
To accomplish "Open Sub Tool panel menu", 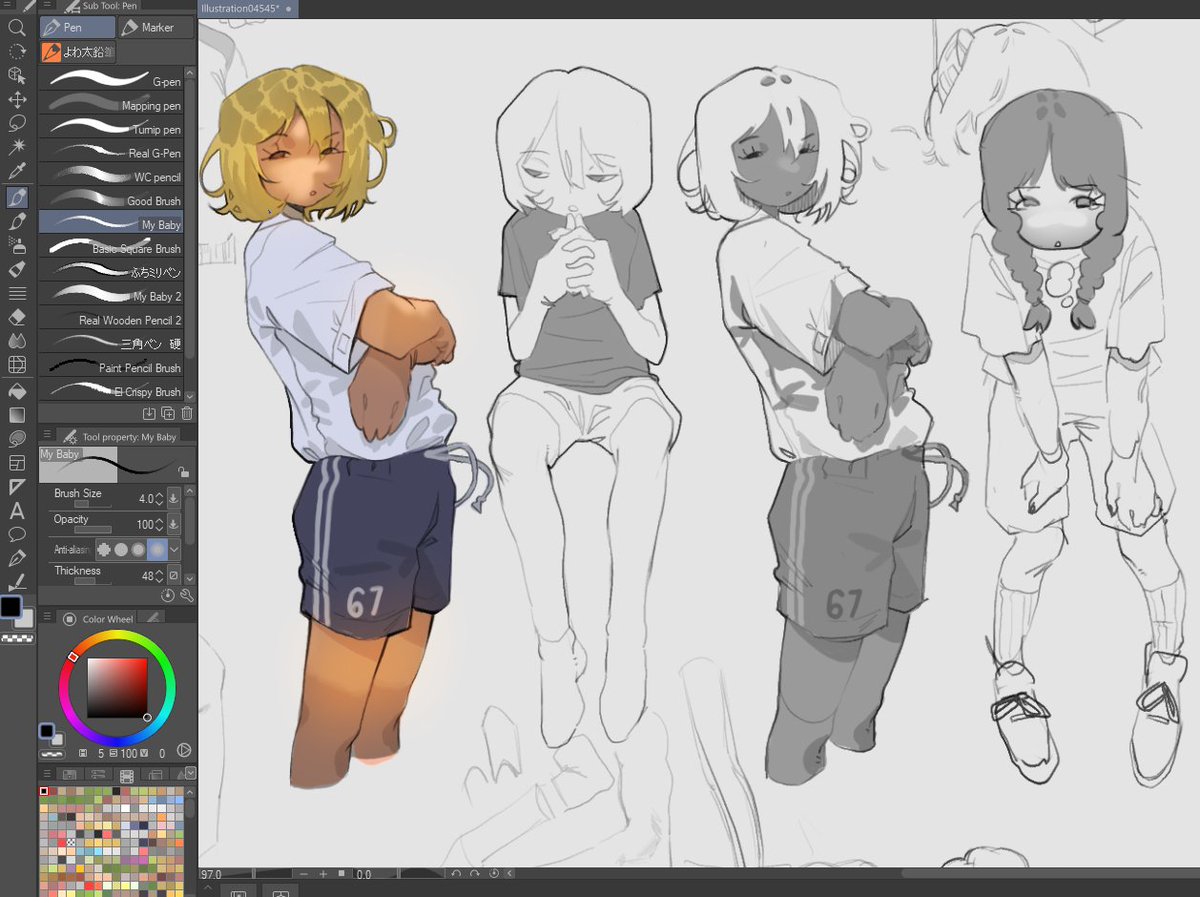I will (x=47, y=5).
